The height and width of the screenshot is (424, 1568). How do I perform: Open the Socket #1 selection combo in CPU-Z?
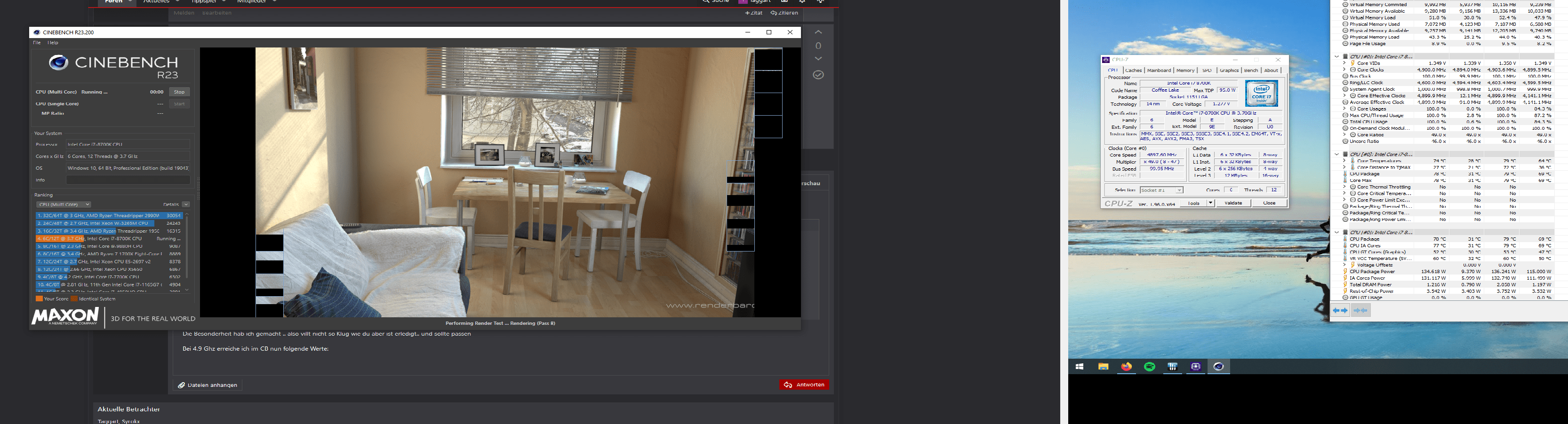pos(1161,190)
